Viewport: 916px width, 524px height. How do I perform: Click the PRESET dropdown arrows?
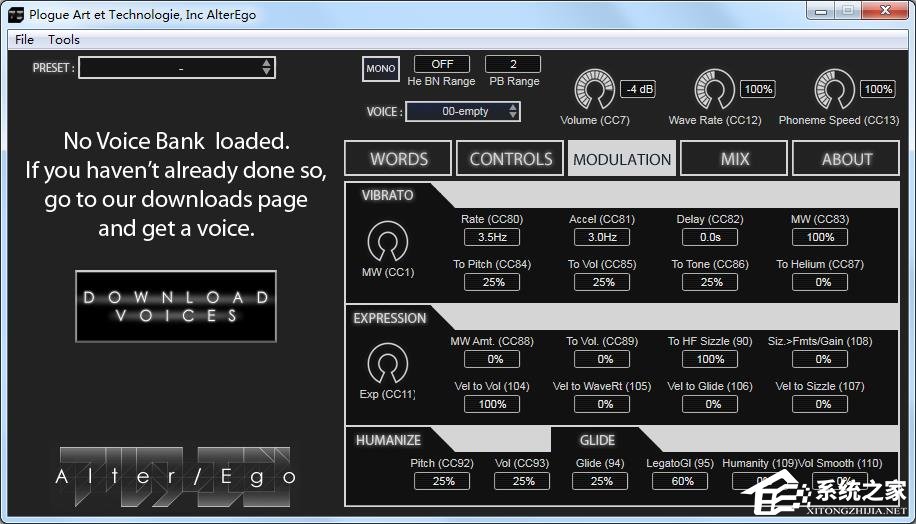point(266,68)
